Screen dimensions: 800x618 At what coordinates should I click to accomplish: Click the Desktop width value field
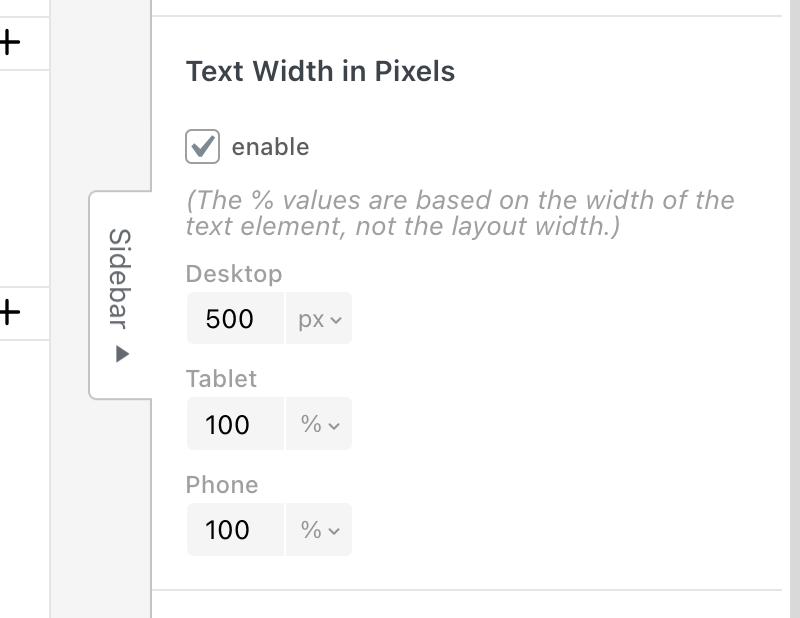235,318
